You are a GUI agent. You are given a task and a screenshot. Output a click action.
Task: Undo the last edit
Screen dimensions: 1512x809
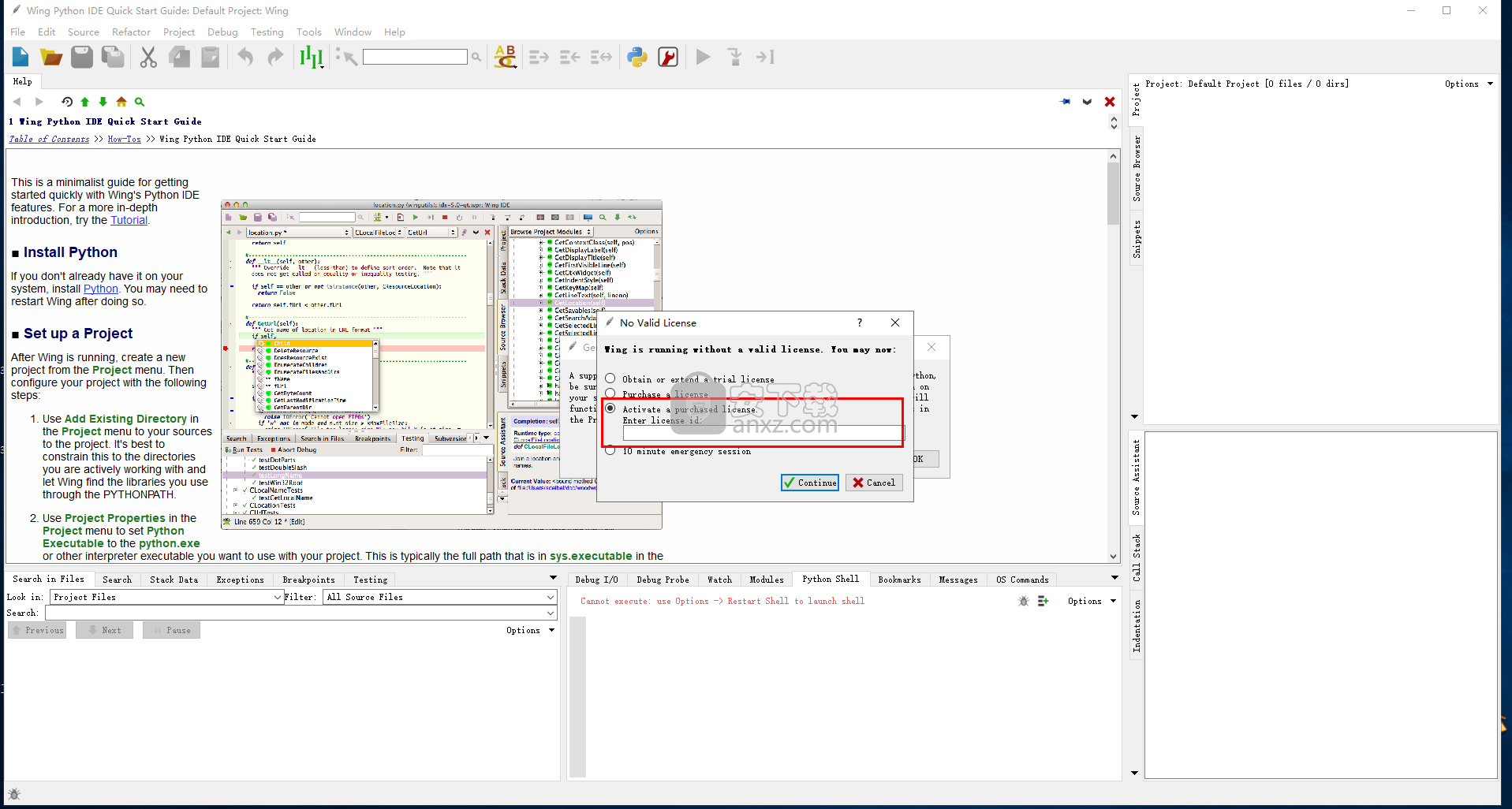coord(245,57)
